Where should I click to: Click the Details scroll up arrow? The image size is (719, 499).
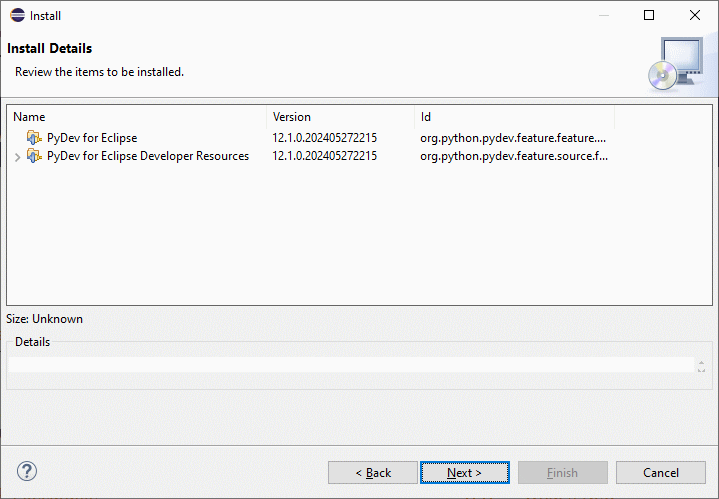pos(701,362)
